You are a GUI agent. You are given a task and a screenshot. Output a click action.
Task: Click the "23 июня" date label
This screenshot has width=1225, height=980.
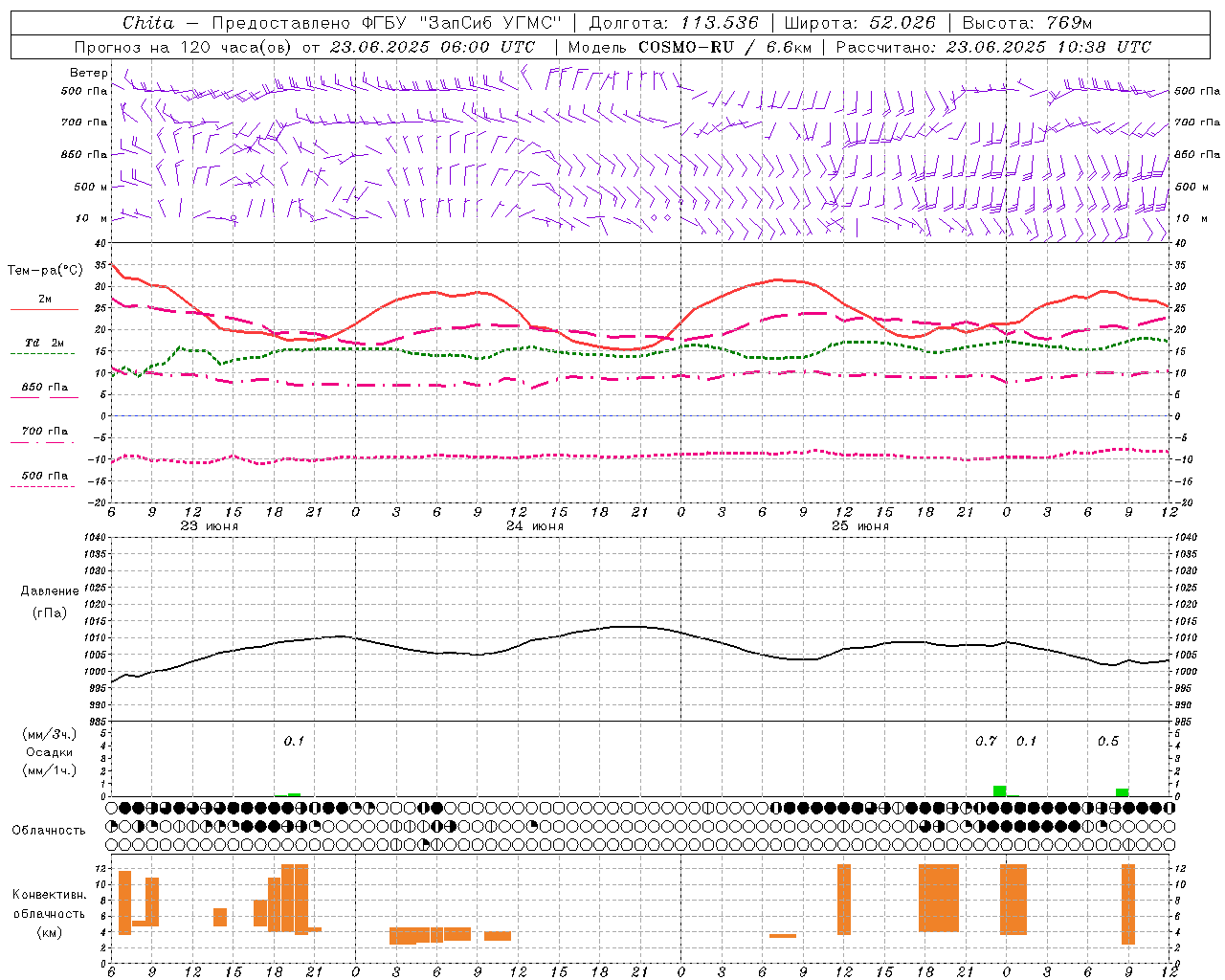[x=210, y=526]
